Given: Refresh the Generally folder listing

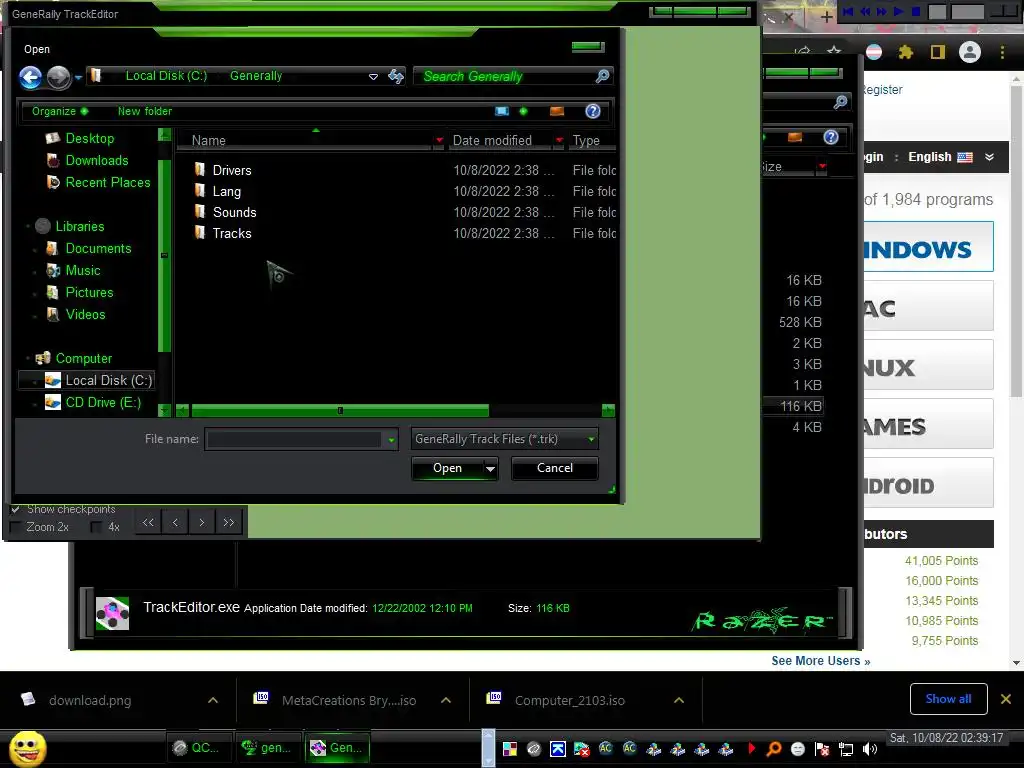Looking at the screenshot, I should click(x=396, y=76).
